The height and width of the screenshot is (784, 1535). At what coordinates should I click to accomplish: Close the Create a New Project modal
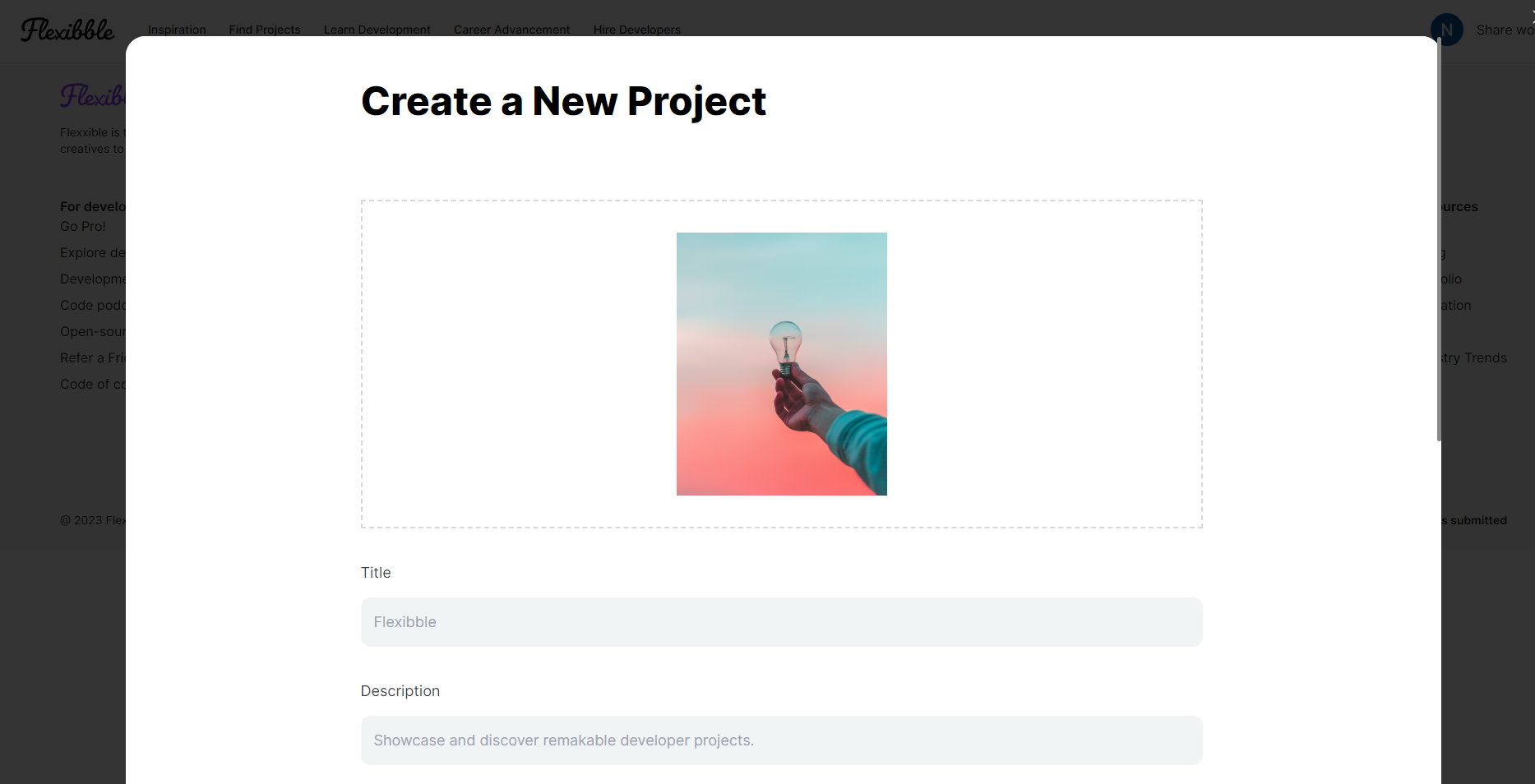coord(1531,15)
